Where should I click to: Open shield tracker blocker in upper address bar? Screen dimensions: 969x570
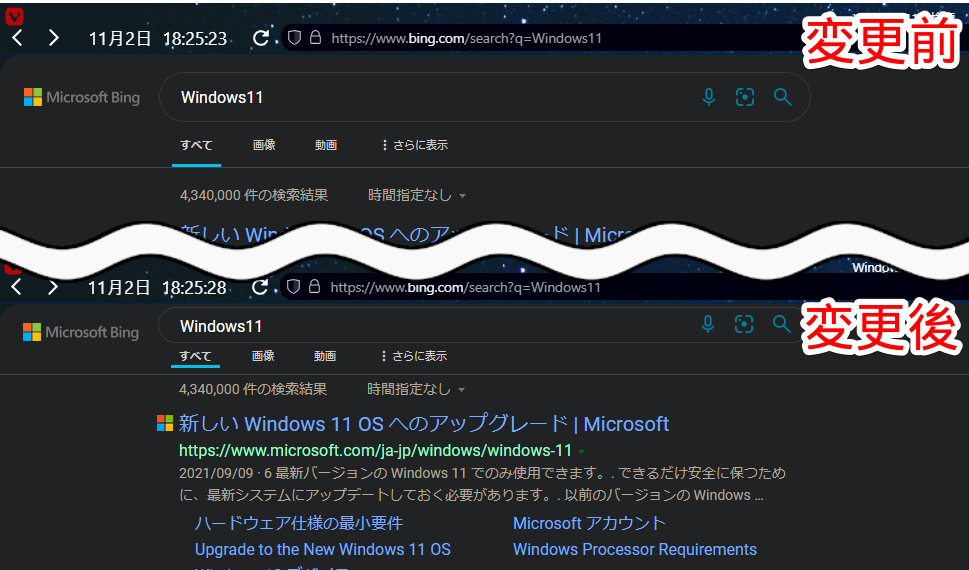[294, 38]
